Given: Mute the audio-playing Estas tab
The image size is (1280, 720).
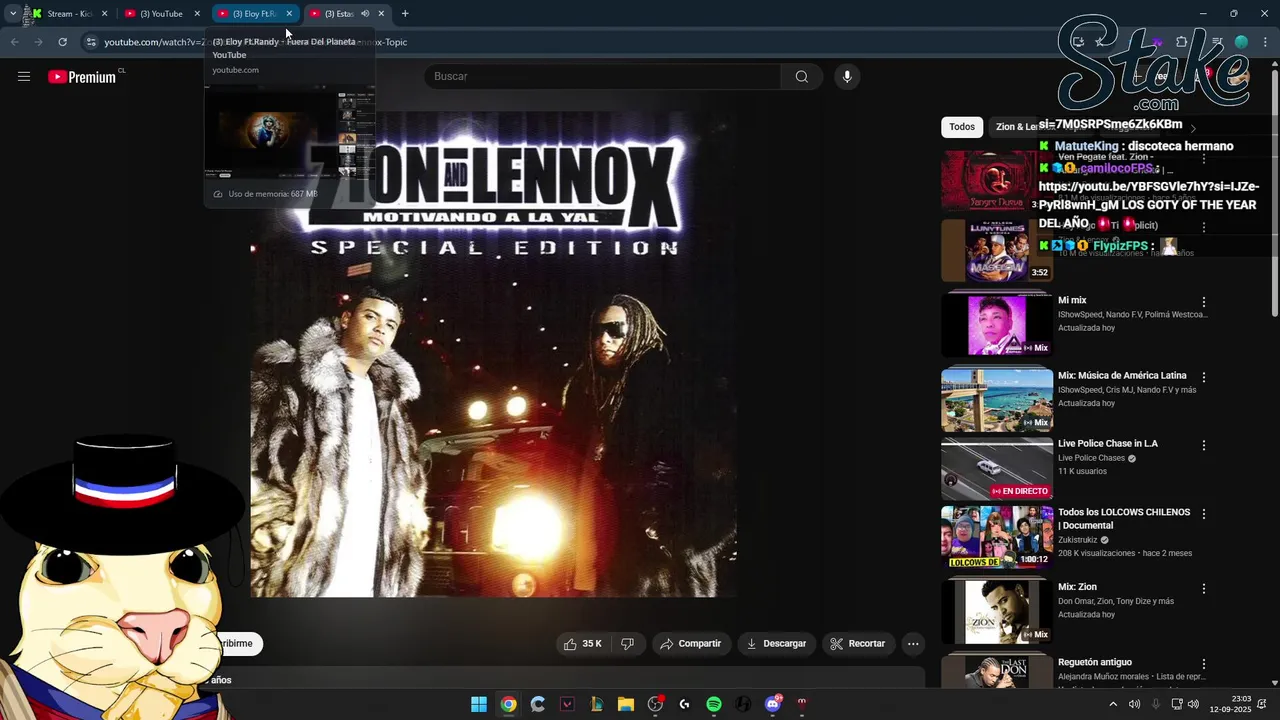Looking at the screenshot, I should coord(365,14).
